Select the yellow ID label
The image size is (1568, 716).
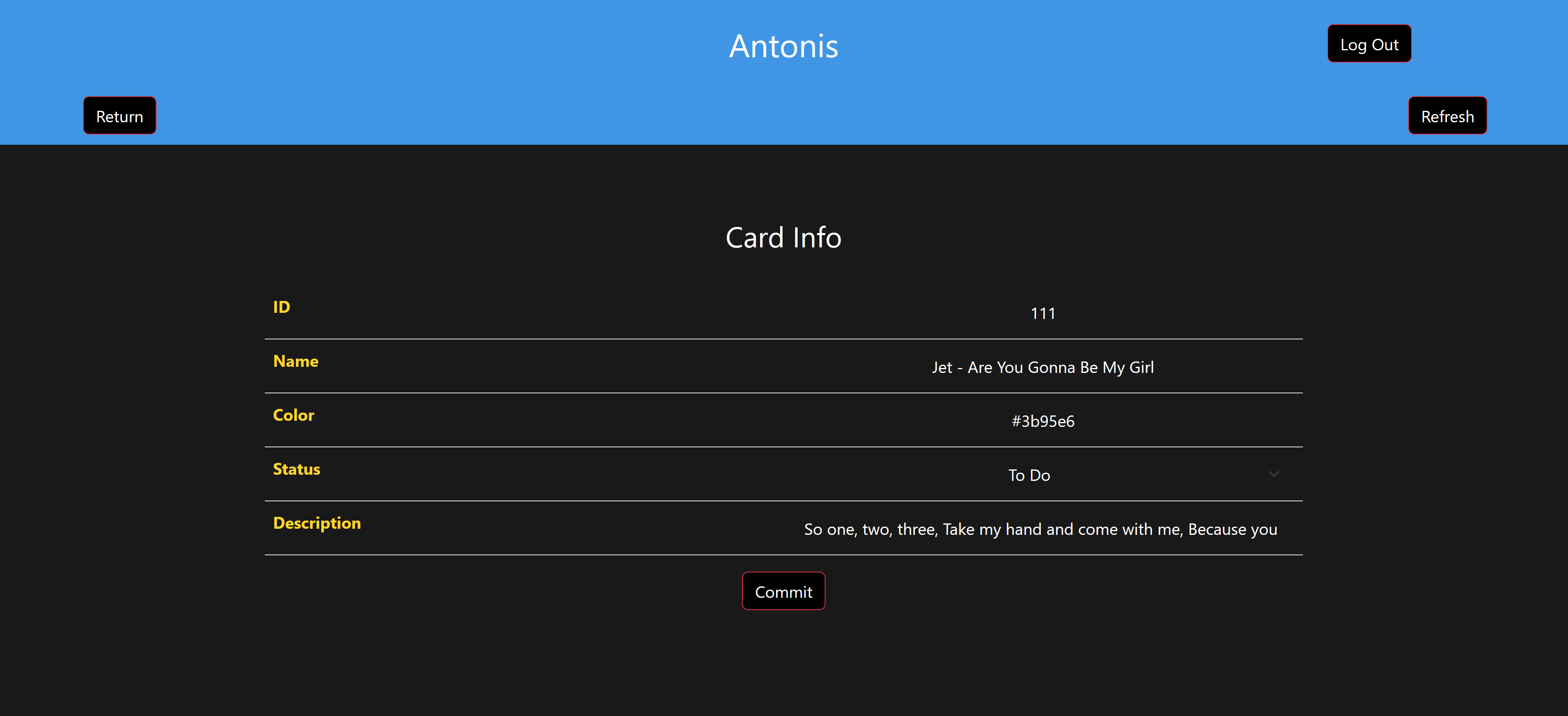point(281,307)
